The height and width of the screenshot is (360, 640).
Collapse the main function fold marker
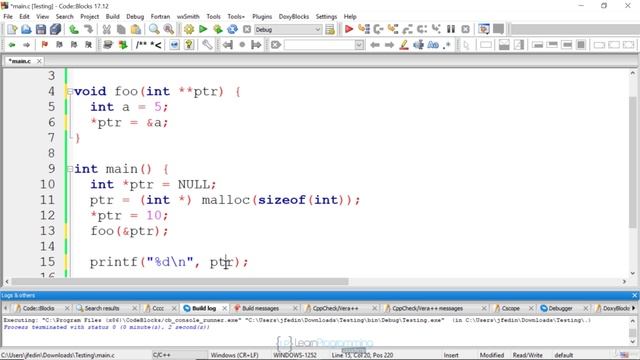70,169
